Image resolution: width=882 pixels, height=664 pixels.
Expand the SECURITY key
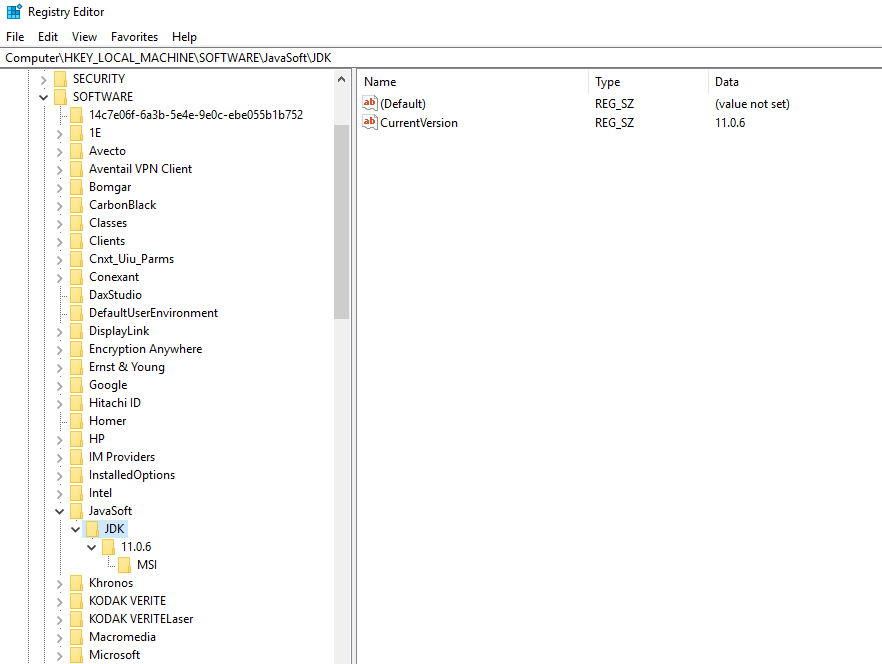43,79
